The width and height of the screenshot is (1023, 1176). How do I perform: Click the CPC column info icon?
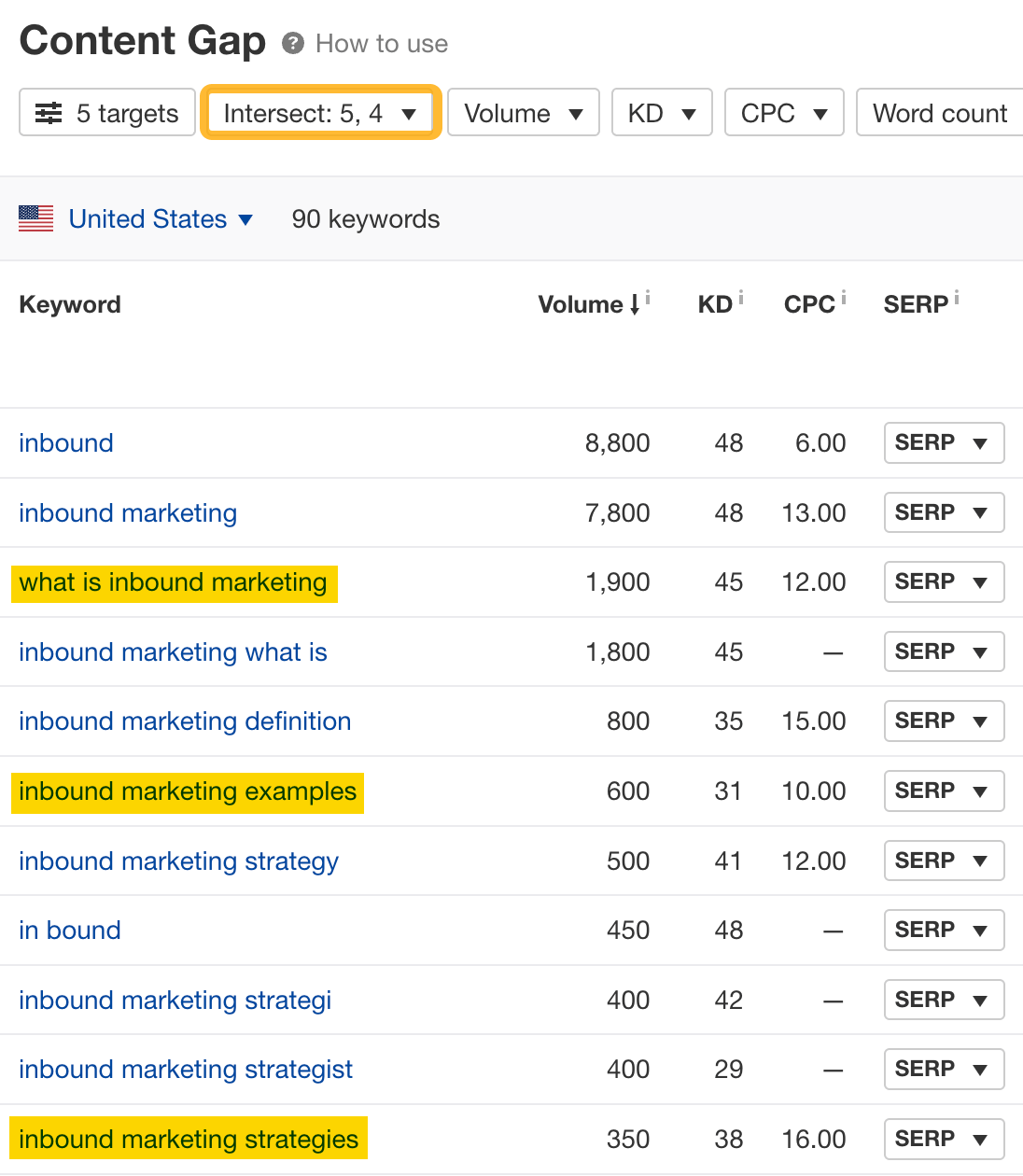[845, 295]
